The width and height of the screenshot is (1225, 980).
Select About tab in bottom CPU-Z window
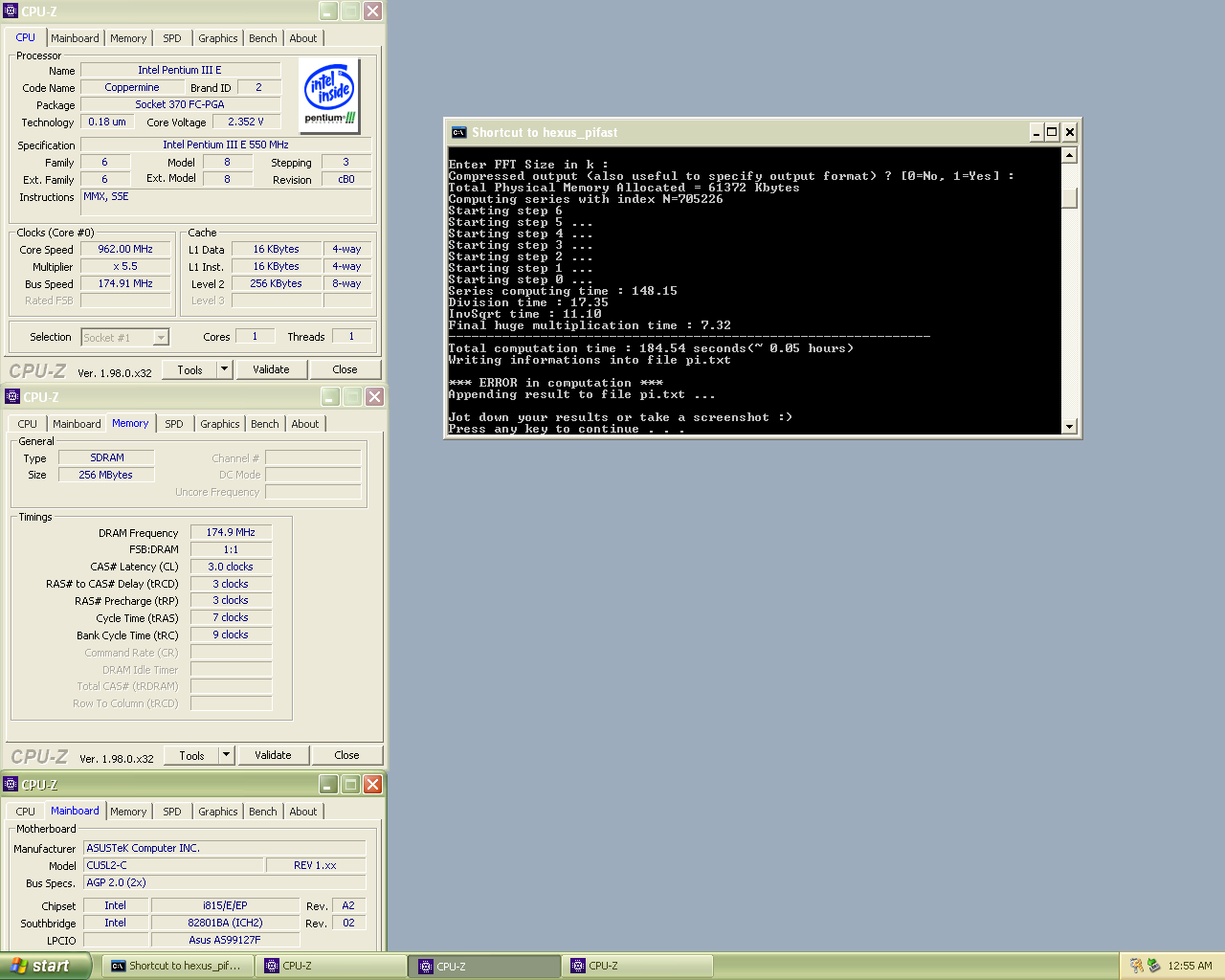pyautogui.click(x=303, y=812)
